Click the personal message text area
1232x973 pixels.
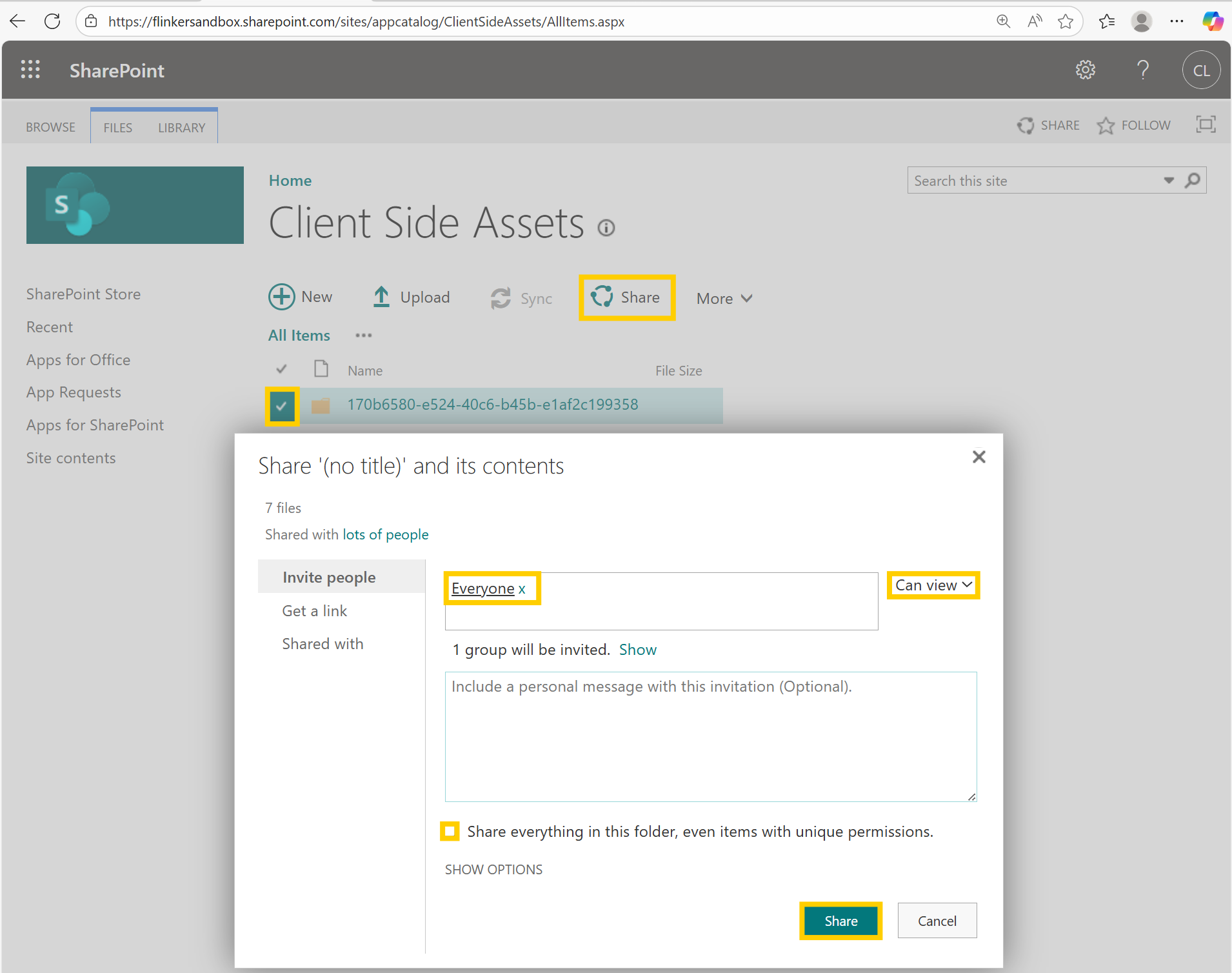pyautogui.click(x=710, y=736)
